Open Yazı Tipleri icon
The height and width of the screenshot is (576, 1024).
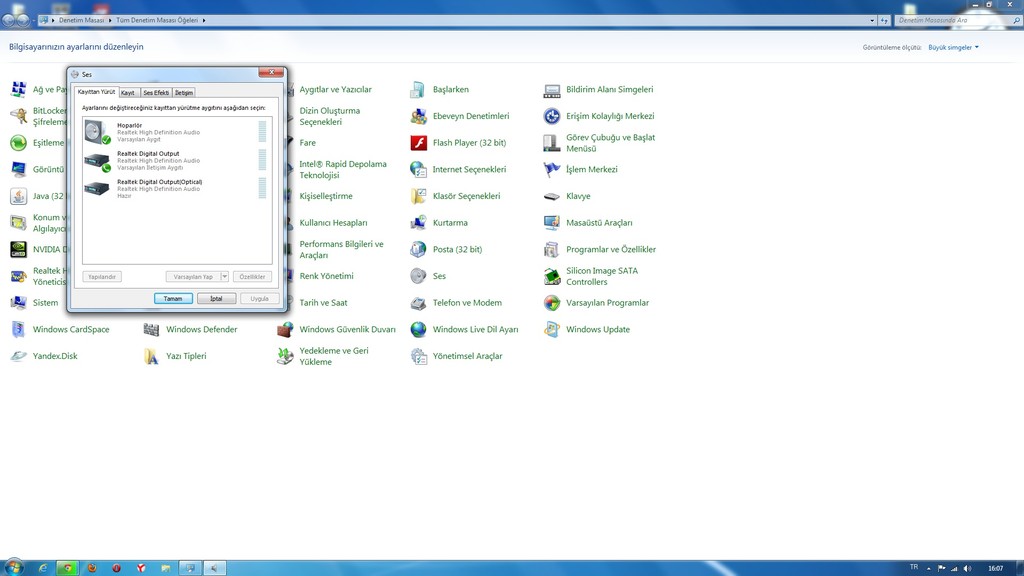coord(152,356)
